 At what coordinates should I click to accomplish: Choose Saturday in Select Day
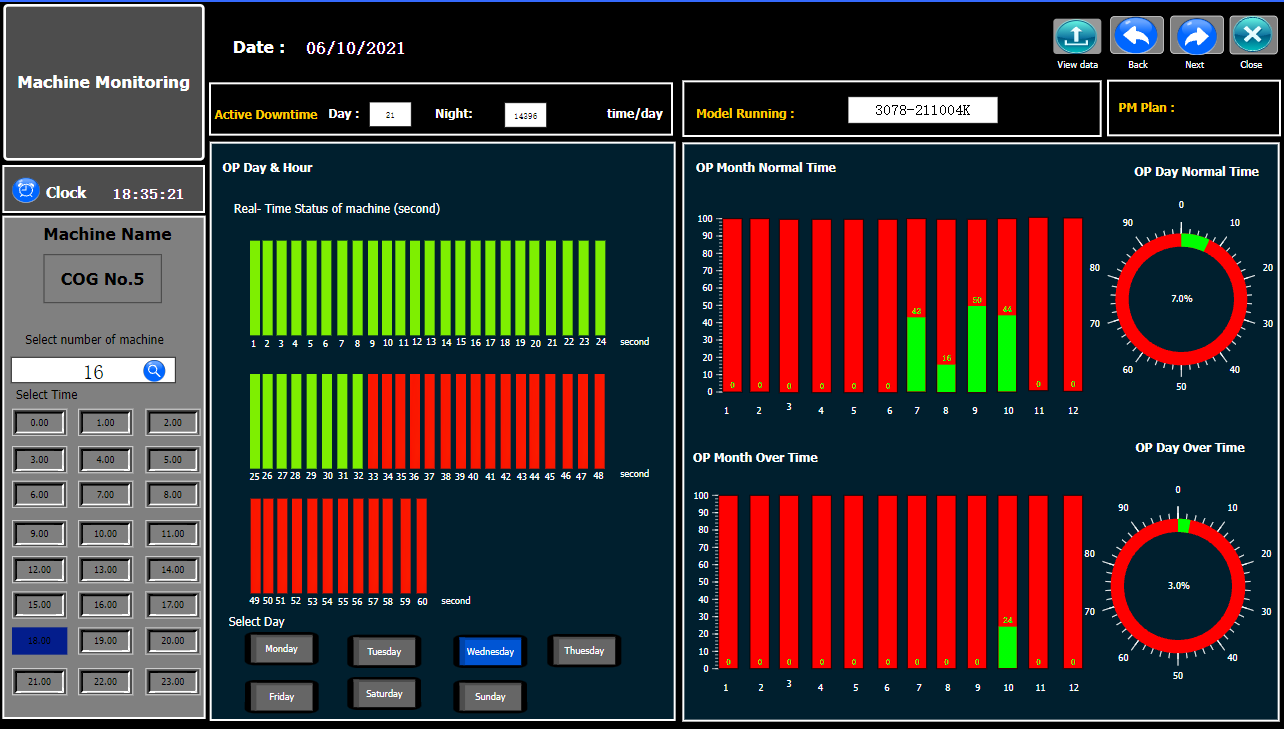pyautogui.click(x=384, y=693)
